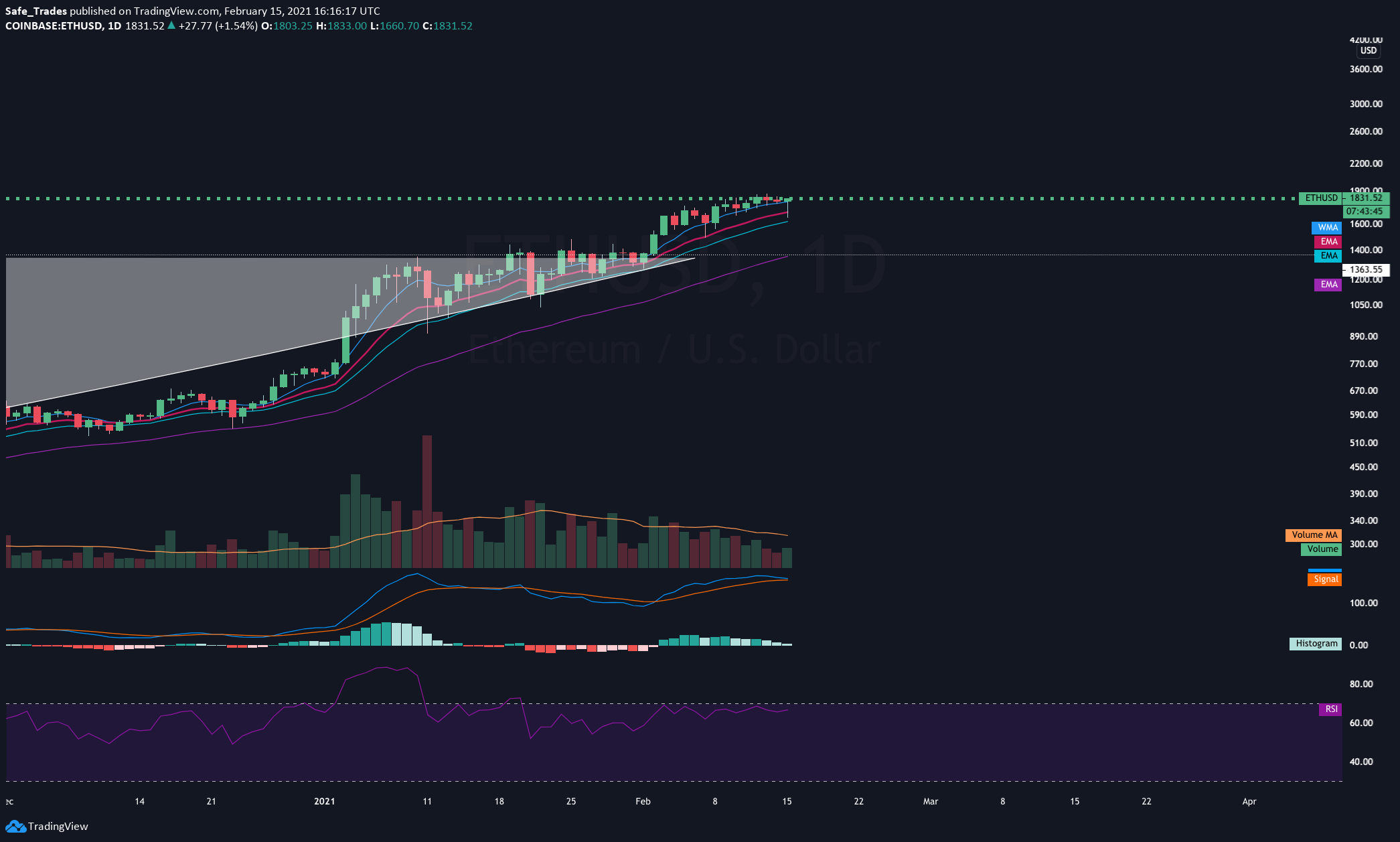
Task: Click the open value O:1803.25
Action: pos(287,26)
